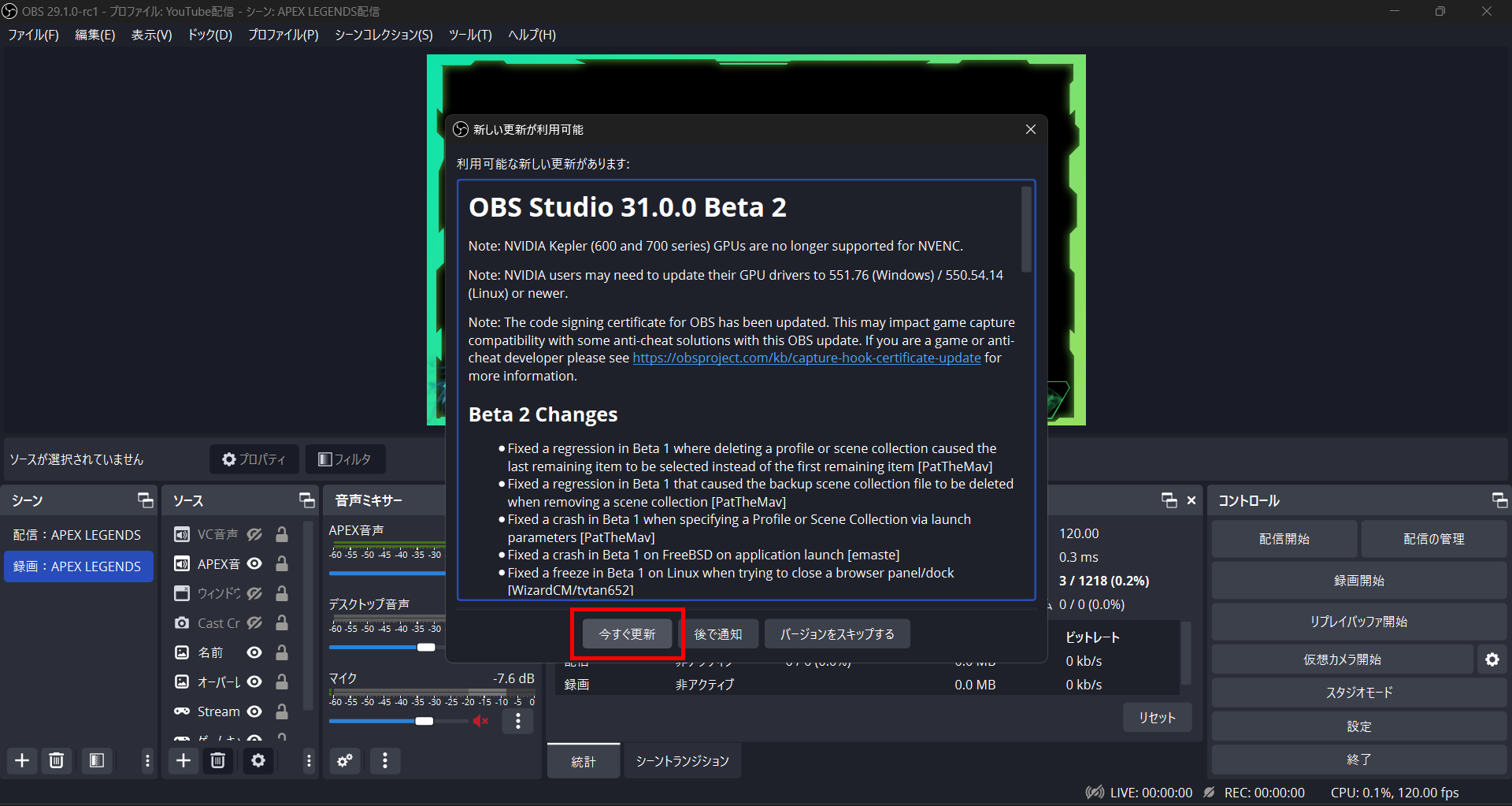
Task: Click バージョンをスキップする skip version button
Action: (837, 633)
